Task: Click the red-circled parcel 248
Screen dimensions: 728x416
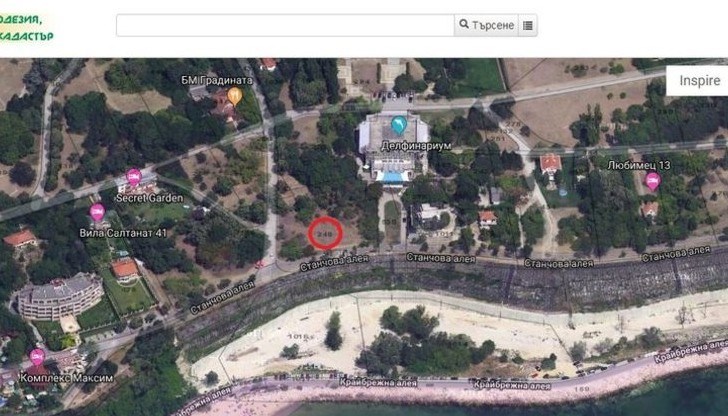Action: (325, 233)
